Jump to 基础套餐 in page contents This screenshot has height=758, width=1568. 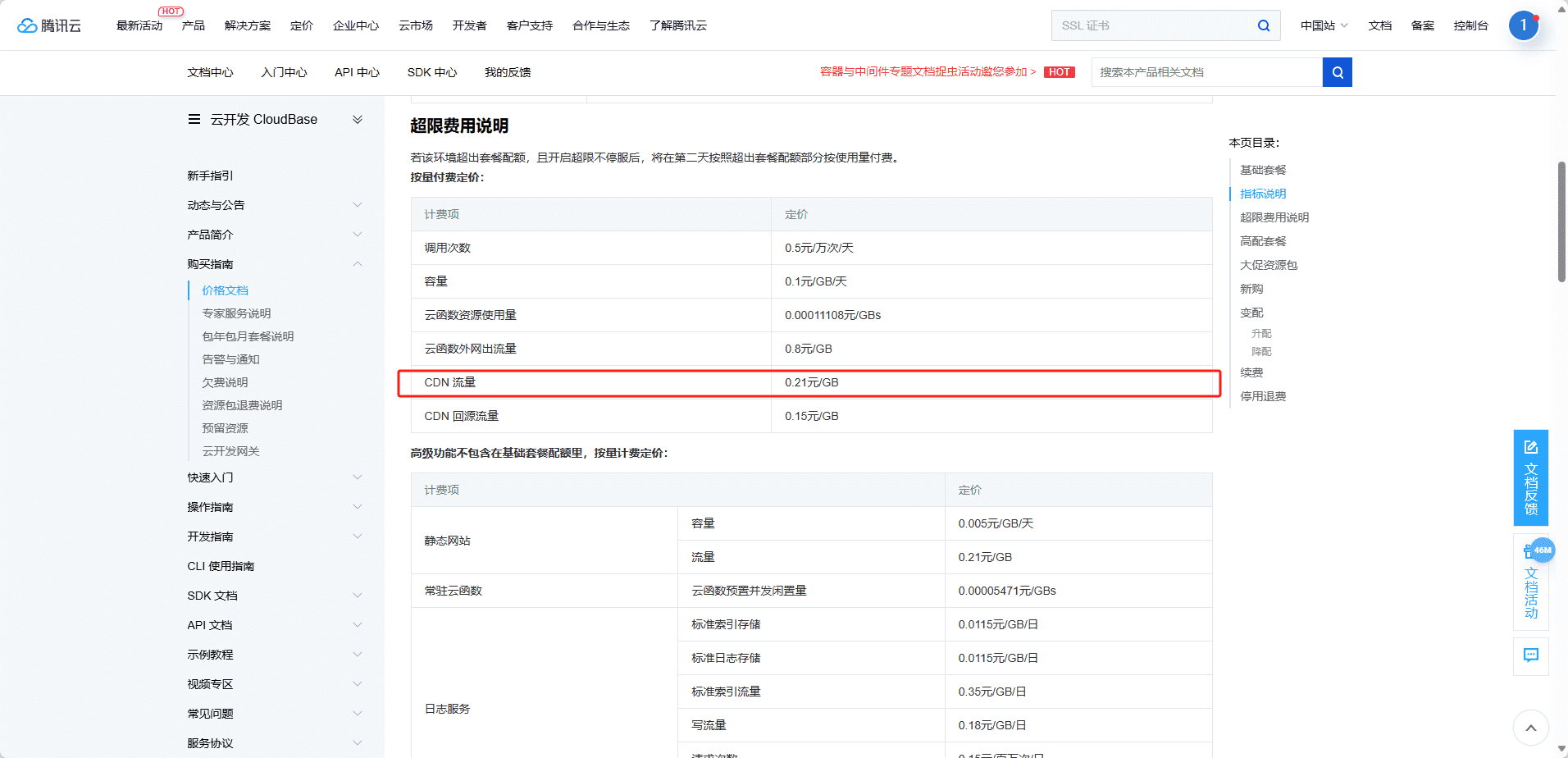(x=1263, y=170)
